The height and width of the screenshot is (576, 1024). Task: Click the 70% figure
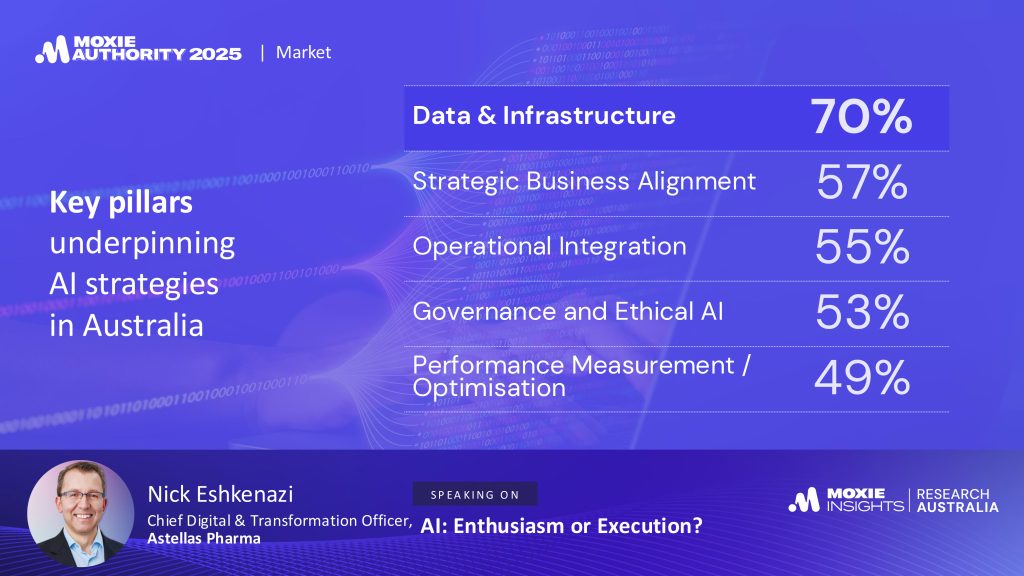[x=861, y=117]
